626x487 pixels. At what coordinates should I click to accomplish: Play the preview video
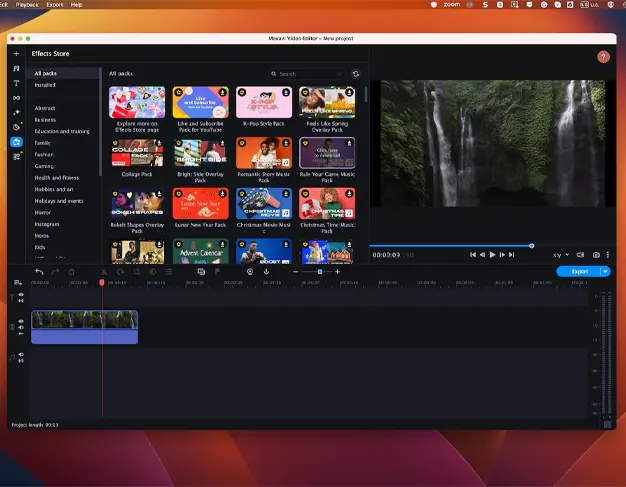tap(492, 255)
